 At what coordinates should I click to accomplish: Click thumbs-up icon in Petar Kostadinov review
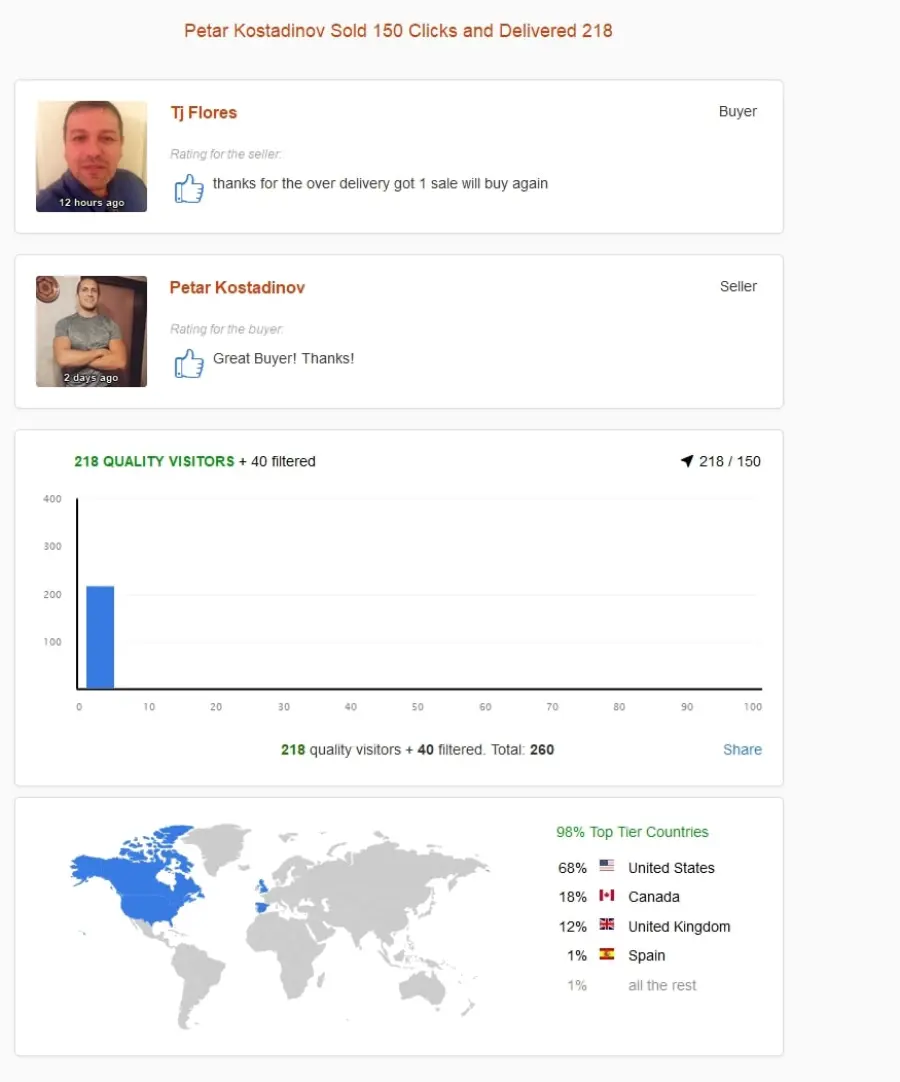pyautogui.click(x=188, y=363)
